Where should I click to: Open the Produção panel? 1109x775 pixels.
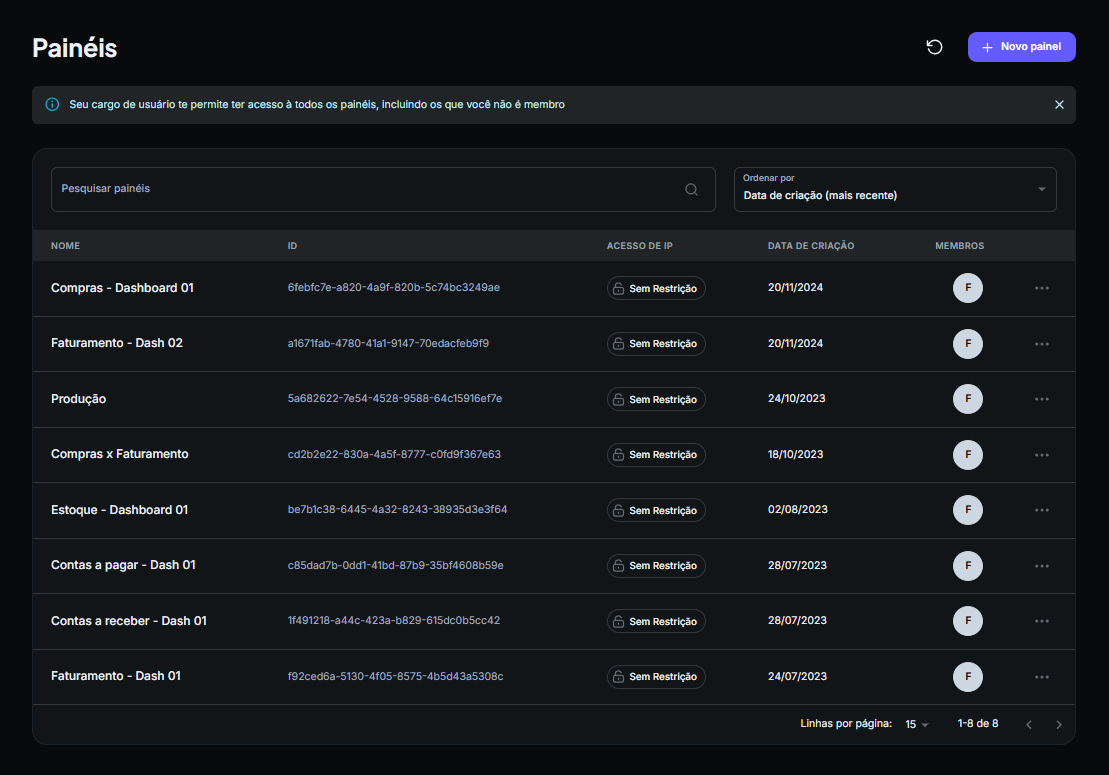[79, 399]
